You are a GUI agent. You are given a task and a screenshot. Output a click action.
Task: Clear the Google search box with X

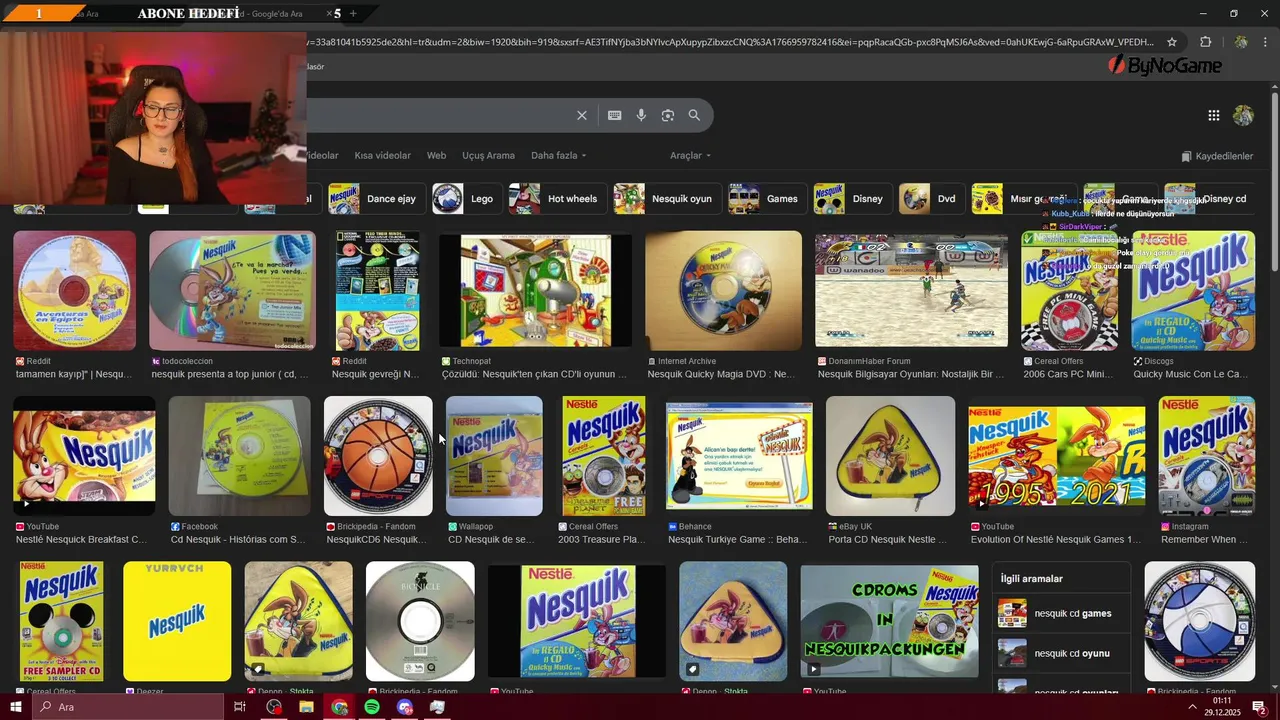(581, 115)
